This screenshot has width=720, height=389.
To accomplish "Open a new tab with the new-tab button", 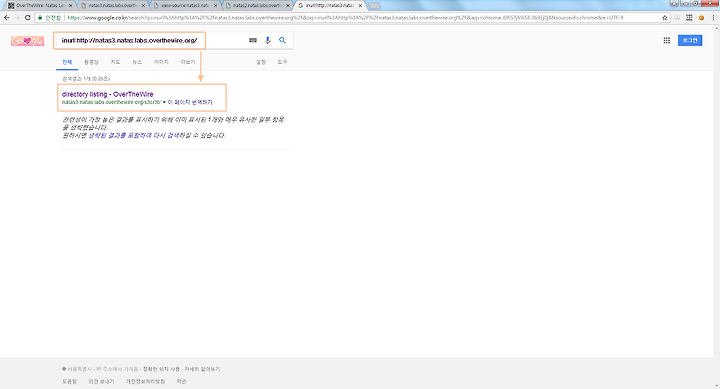I will coord(374,6).
